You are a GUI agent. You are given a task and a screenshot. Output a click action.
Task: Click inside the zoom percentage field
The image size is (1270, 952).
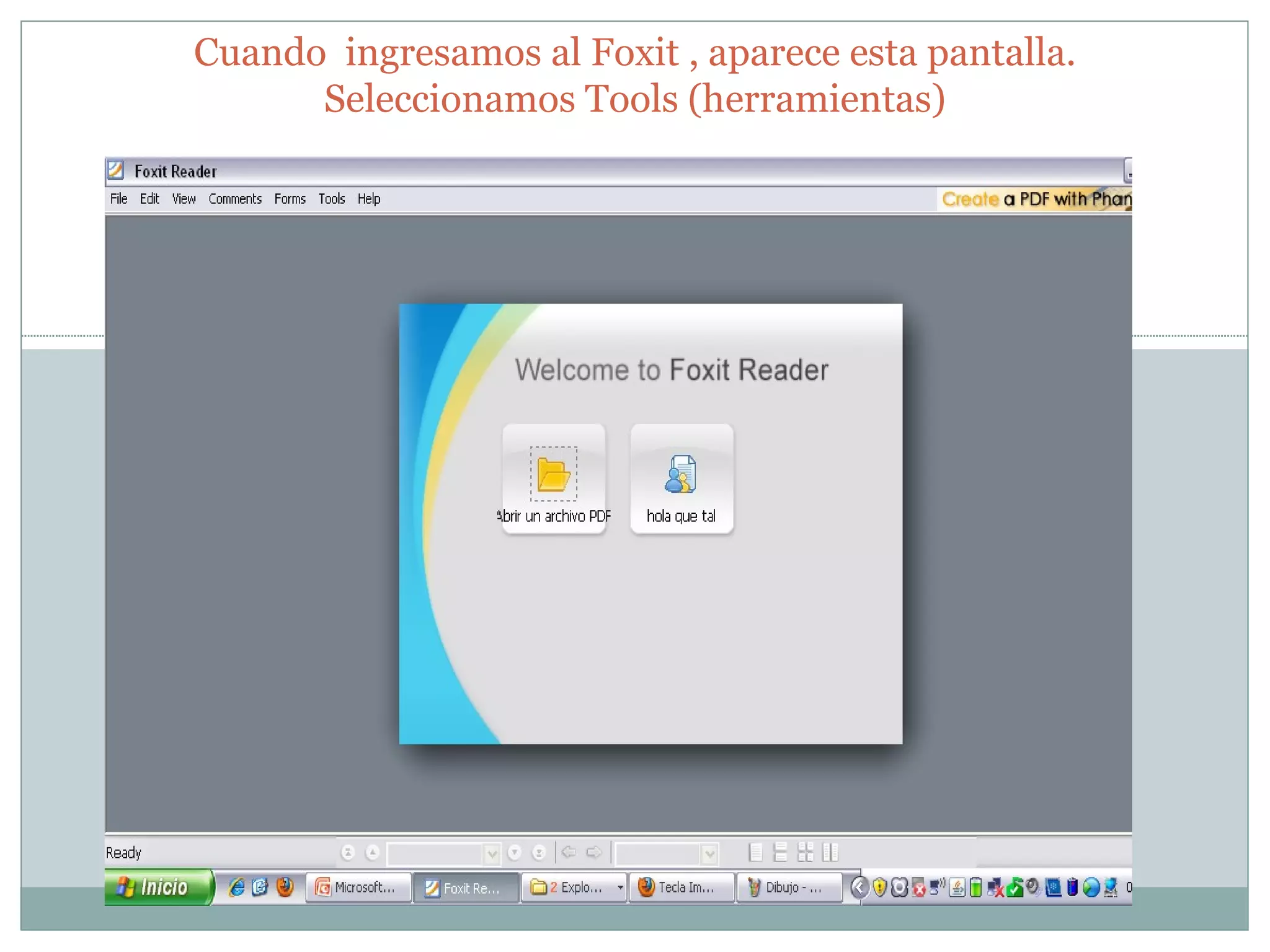(657, 854)
